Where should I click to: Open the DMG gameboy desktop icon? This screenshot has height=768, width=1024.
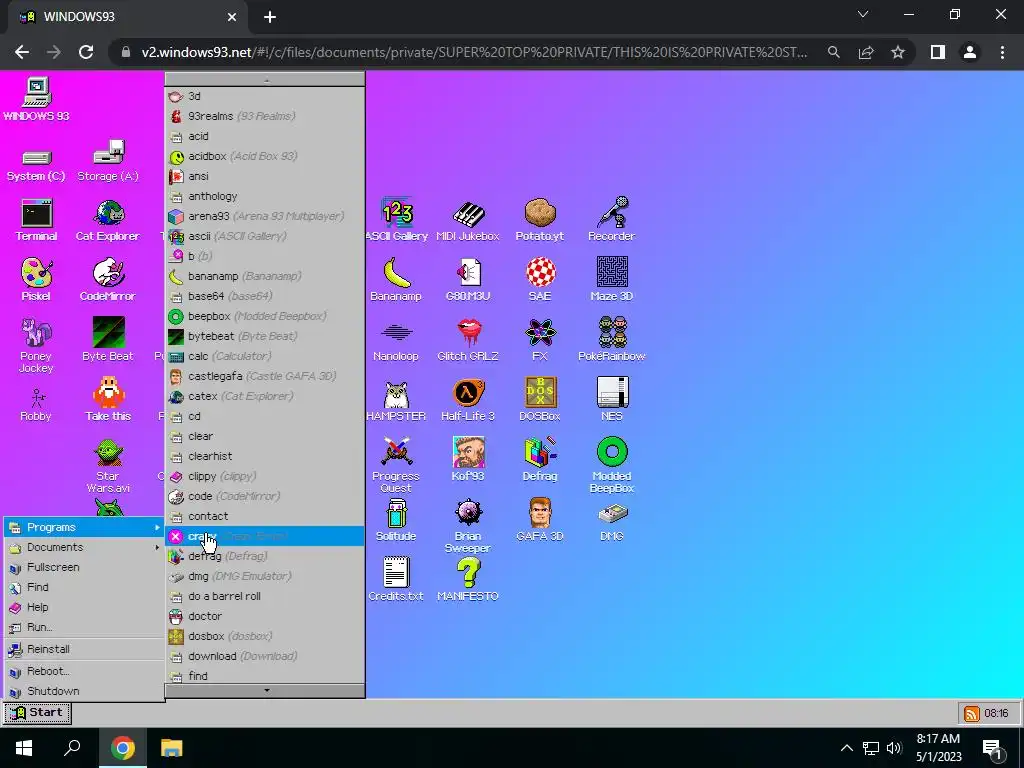pyautogui.click(x=612, y=522)
